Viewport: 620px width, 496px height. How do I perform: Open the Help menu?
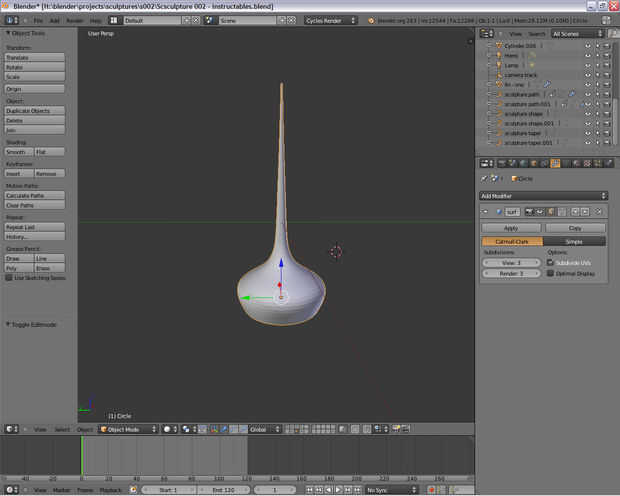(95, 21)
